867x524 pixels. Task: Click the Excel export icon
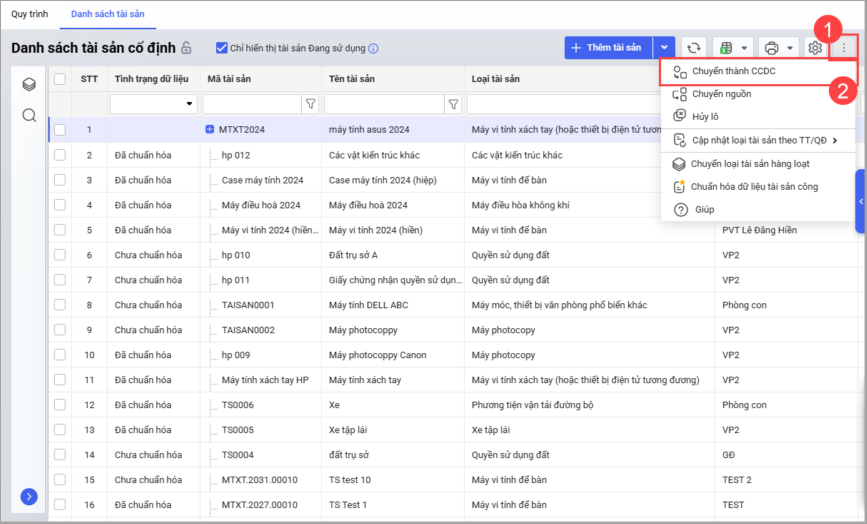[726, 48]
